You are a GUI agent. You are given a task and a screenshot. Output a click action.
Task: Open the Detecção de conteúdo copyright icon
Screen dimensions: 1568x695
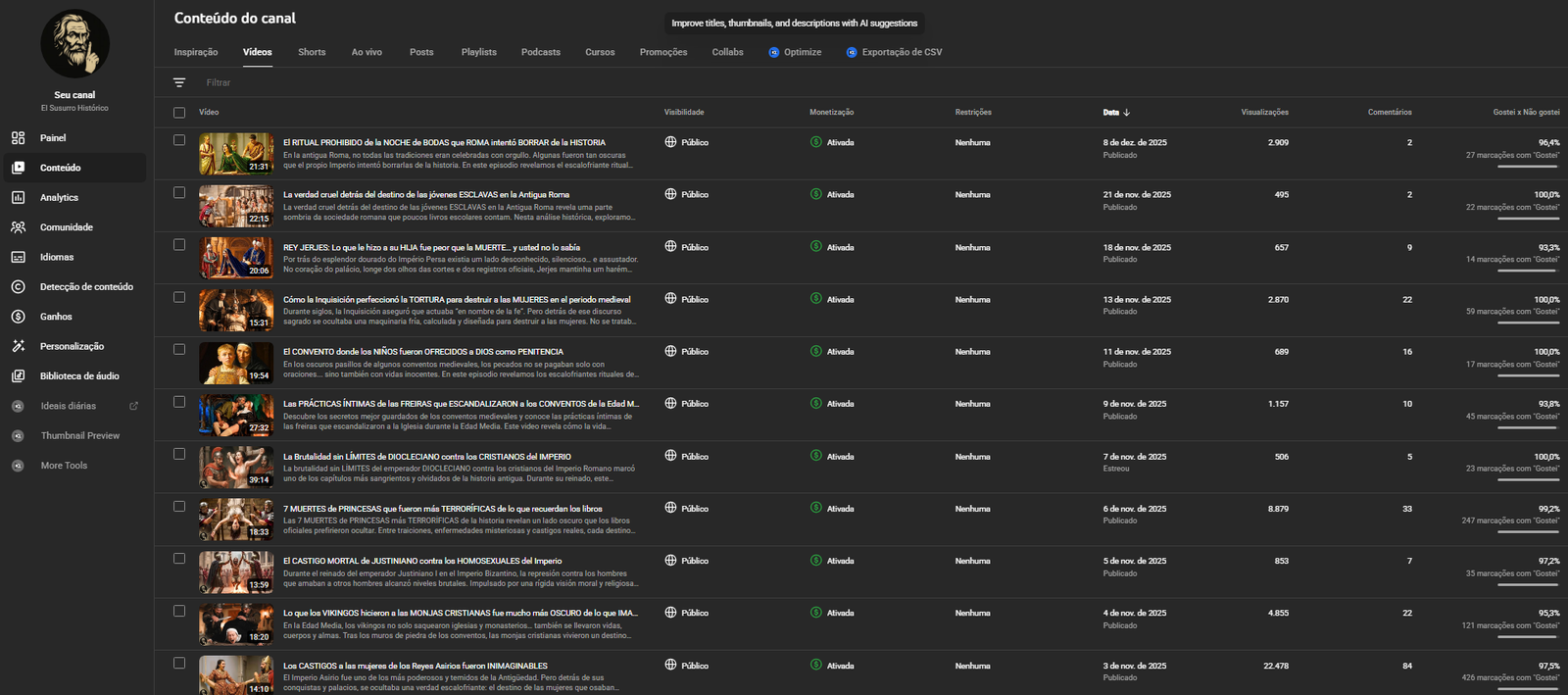(18, 287)
